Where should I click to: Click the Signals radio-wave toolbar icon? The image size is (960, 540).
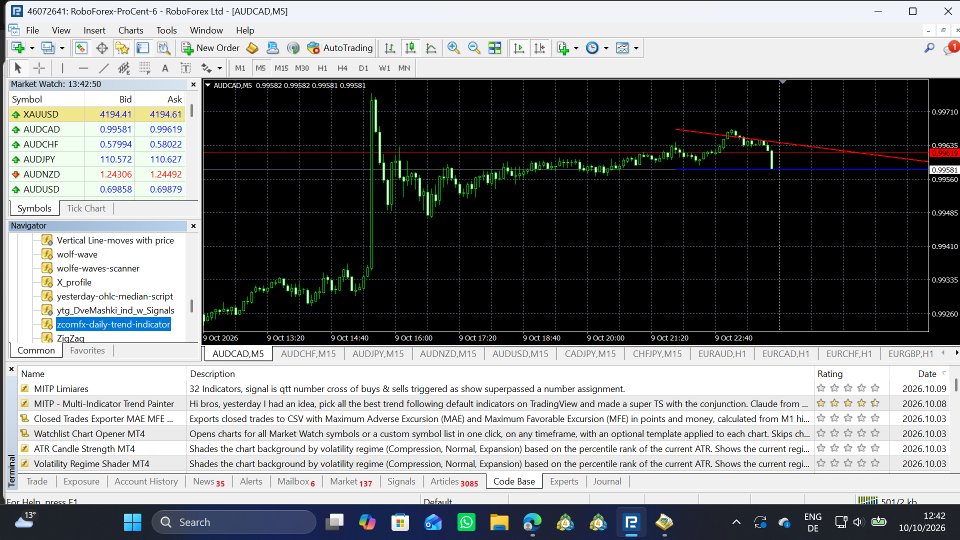[x=293, y=48]
